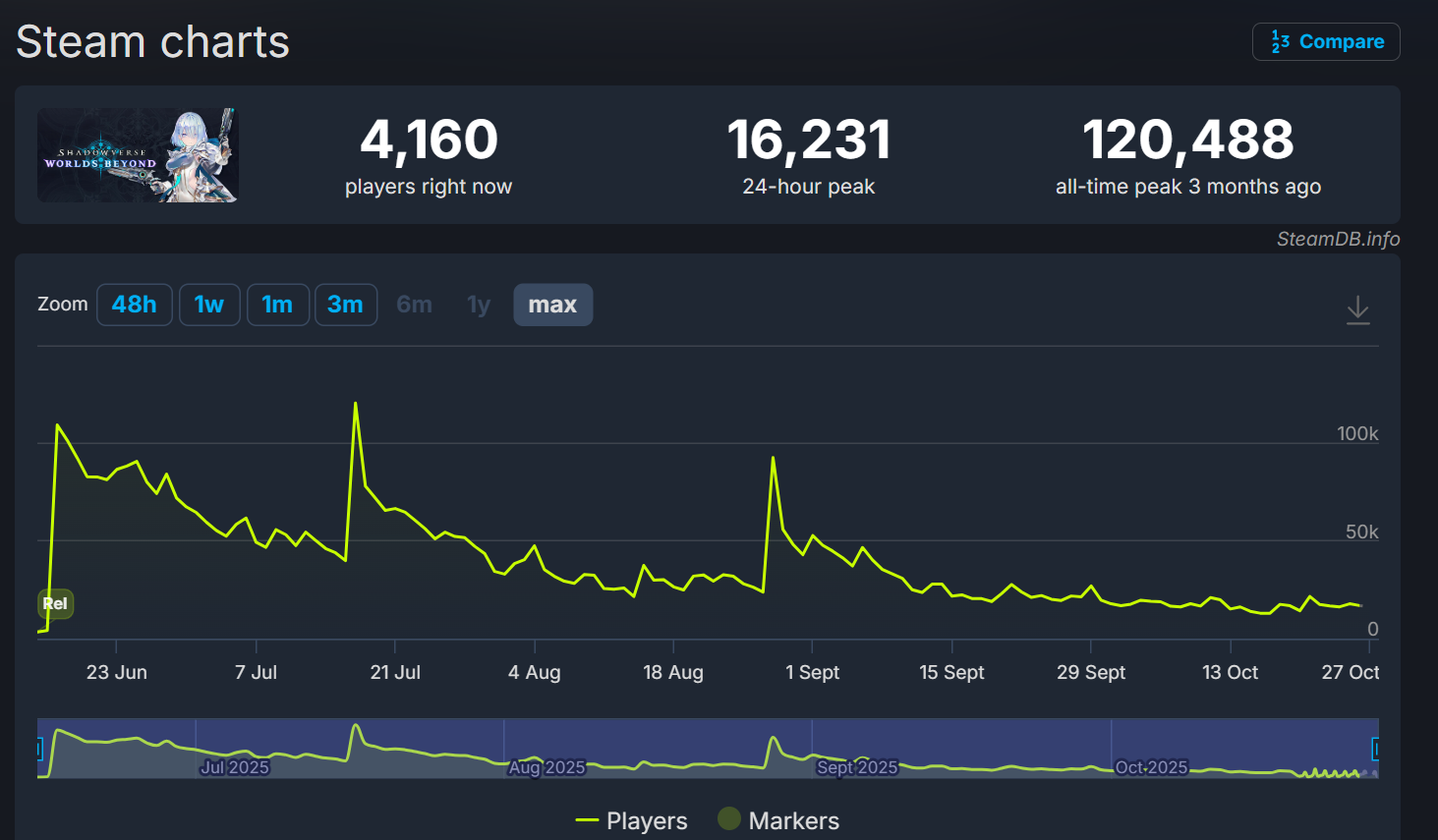
Task: Click the 13 Oct axis label
Action: click(x=1231, y=672)
